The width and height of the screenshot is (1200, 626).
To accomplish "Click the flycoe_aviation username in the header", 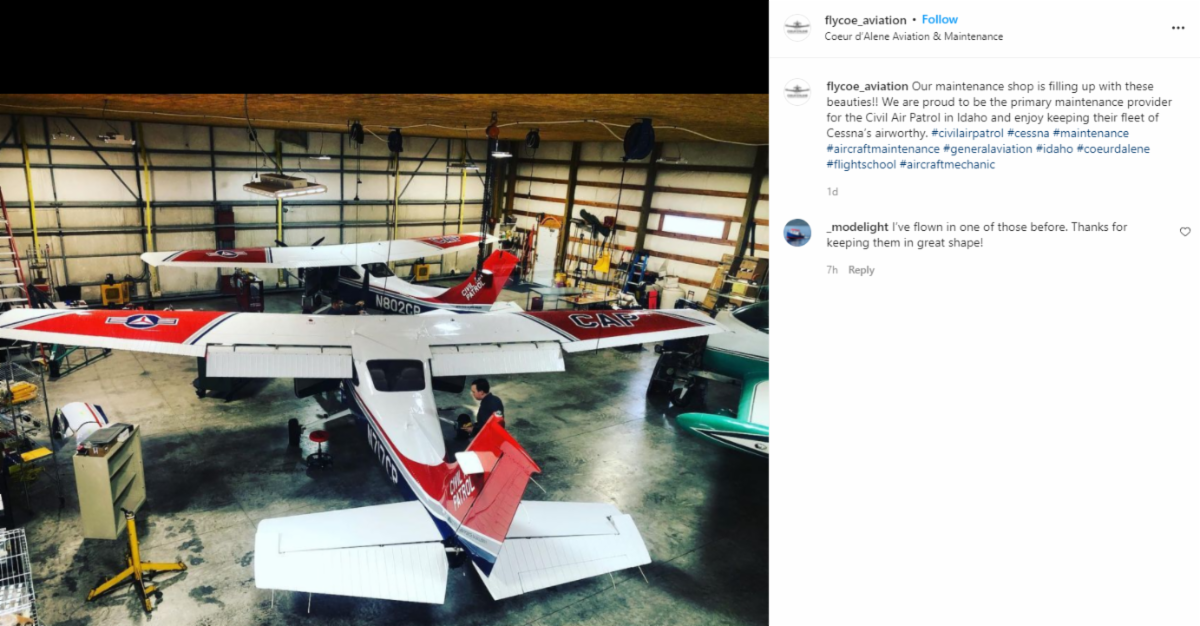I will [865, 20].
